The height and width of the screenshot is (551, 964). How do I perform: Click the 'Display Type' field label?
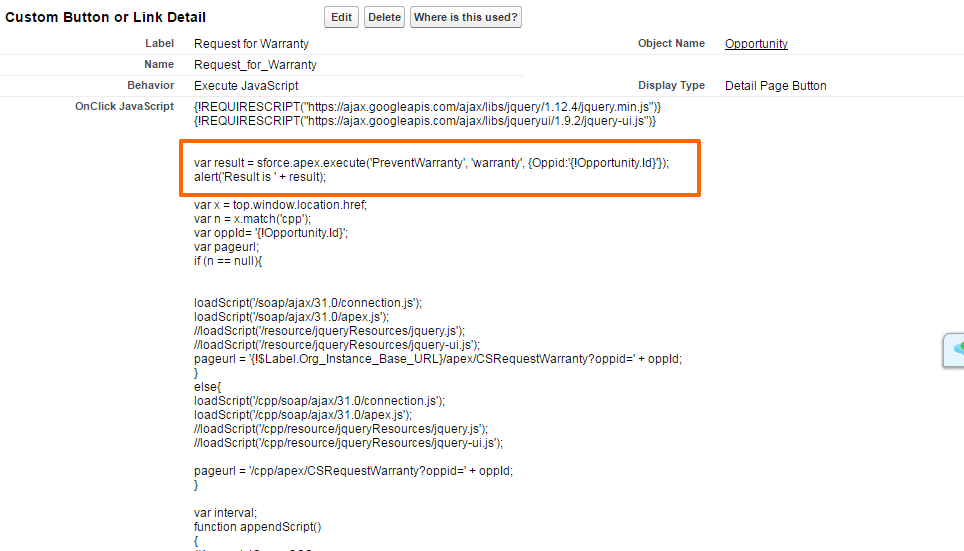671,85
